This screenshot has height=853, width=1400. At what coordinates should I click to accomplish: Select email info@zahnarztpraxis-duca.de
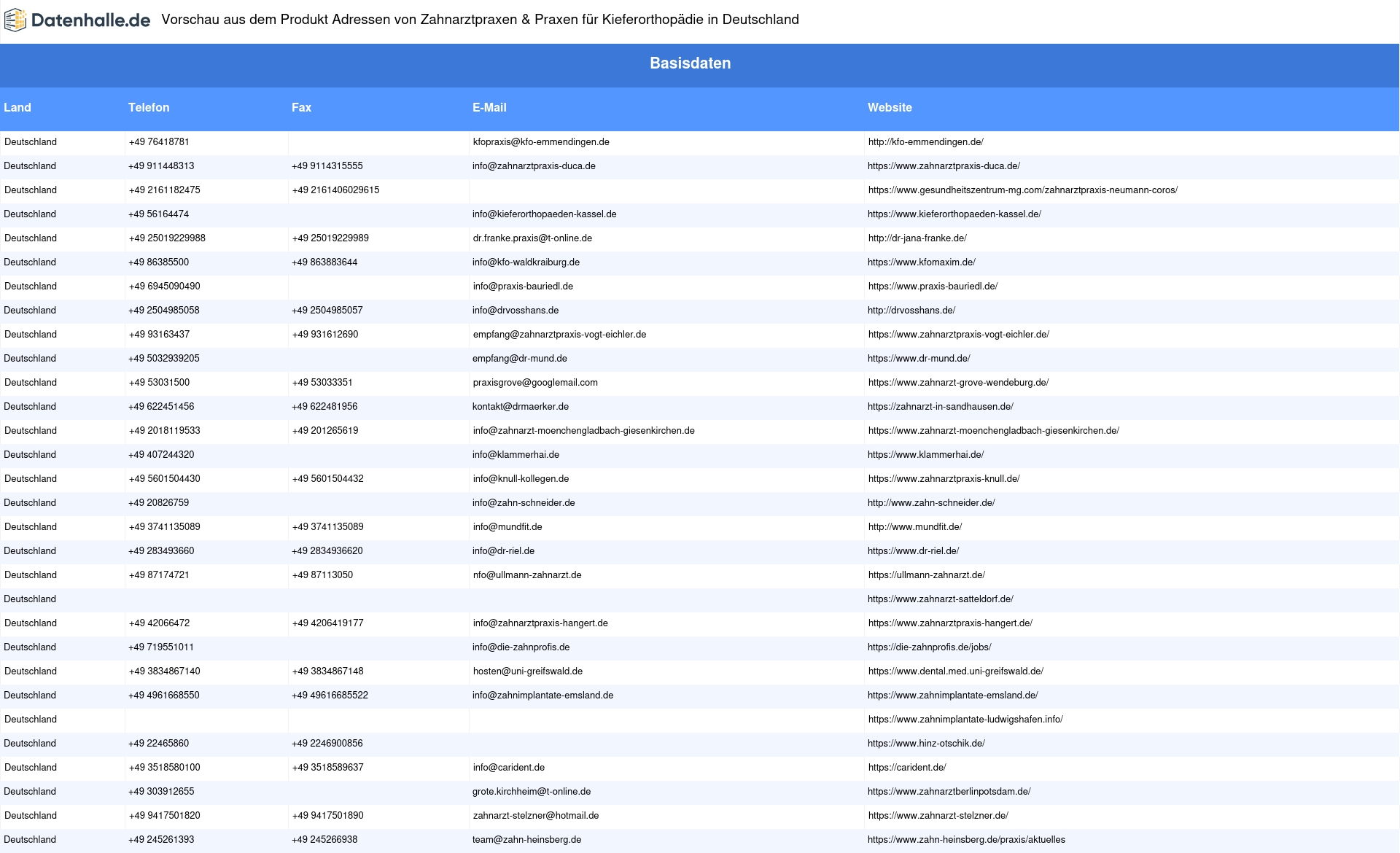pos(534,166)
